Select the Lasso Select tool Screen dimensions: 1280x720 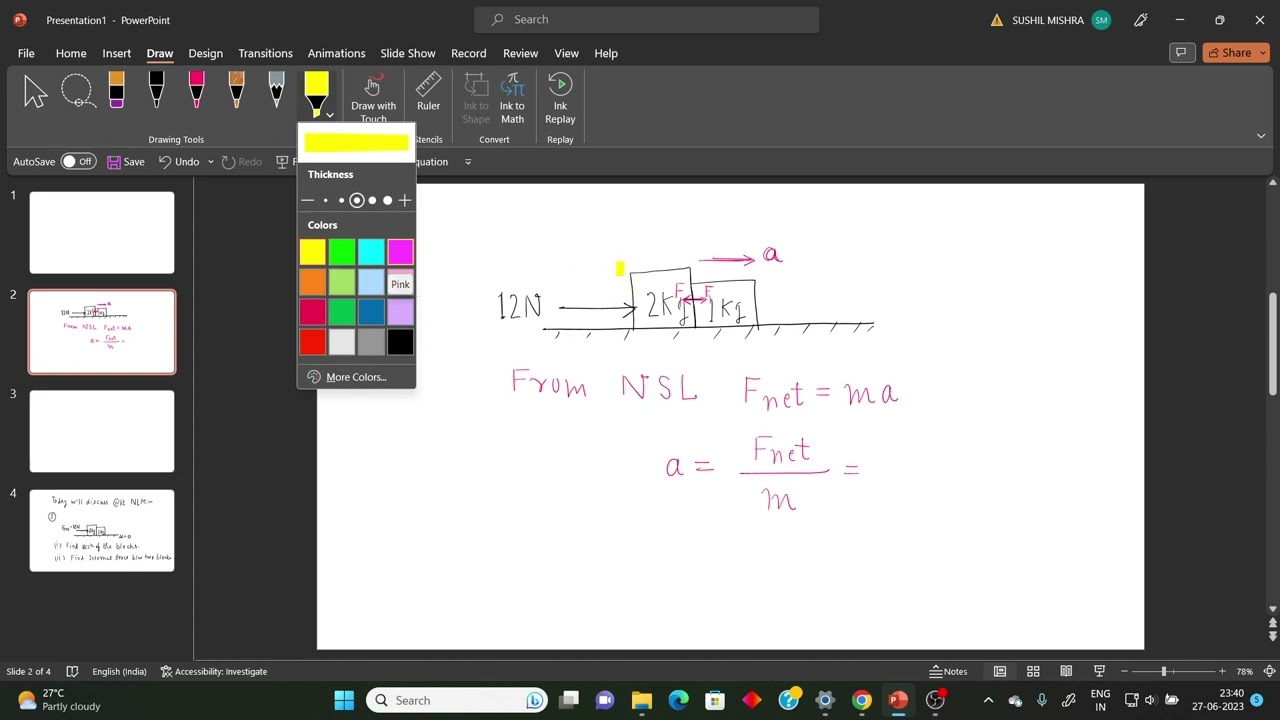point(77,91)
